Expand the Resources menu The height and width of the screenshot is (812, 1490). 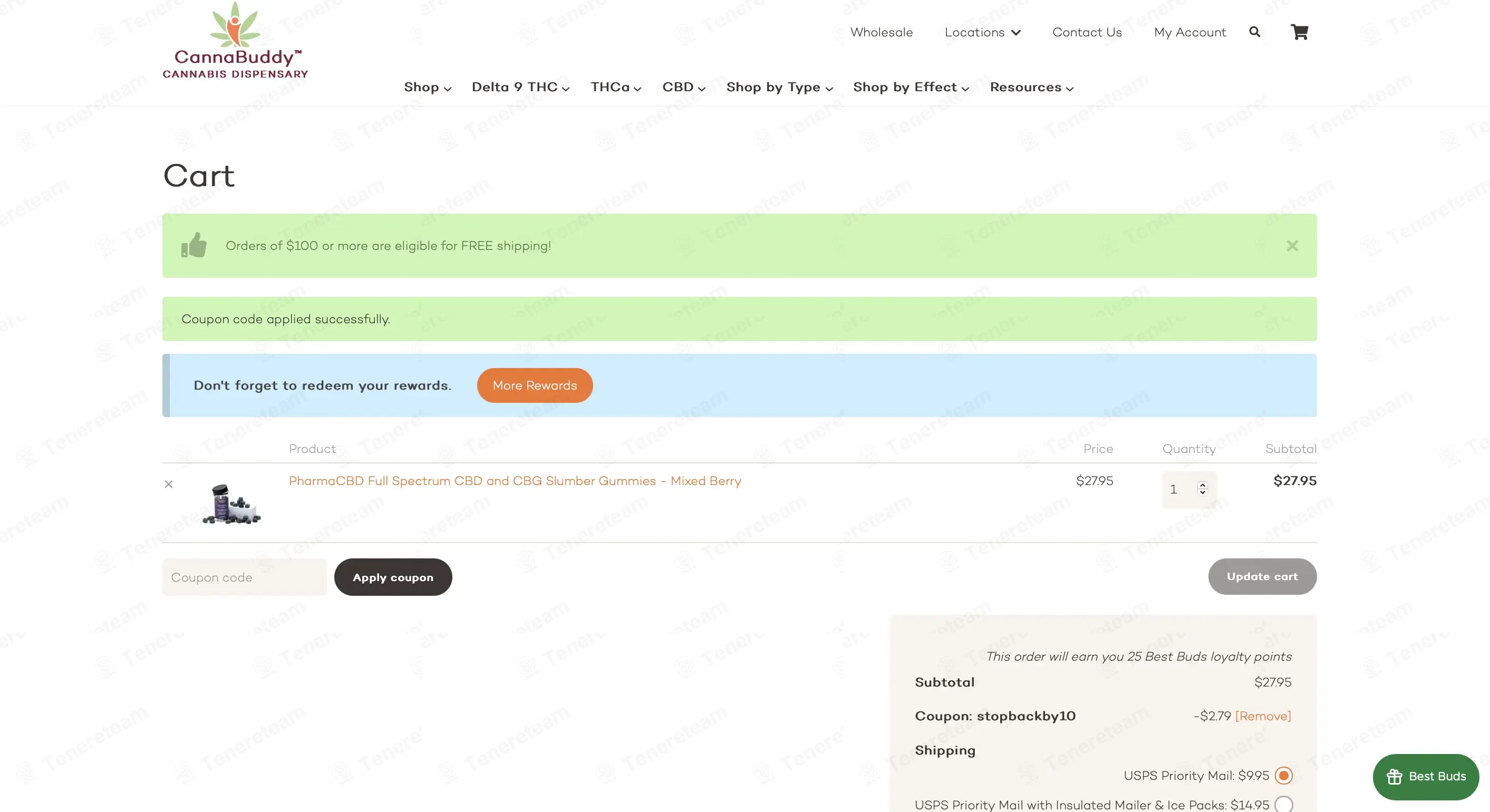pos(1032,88)
